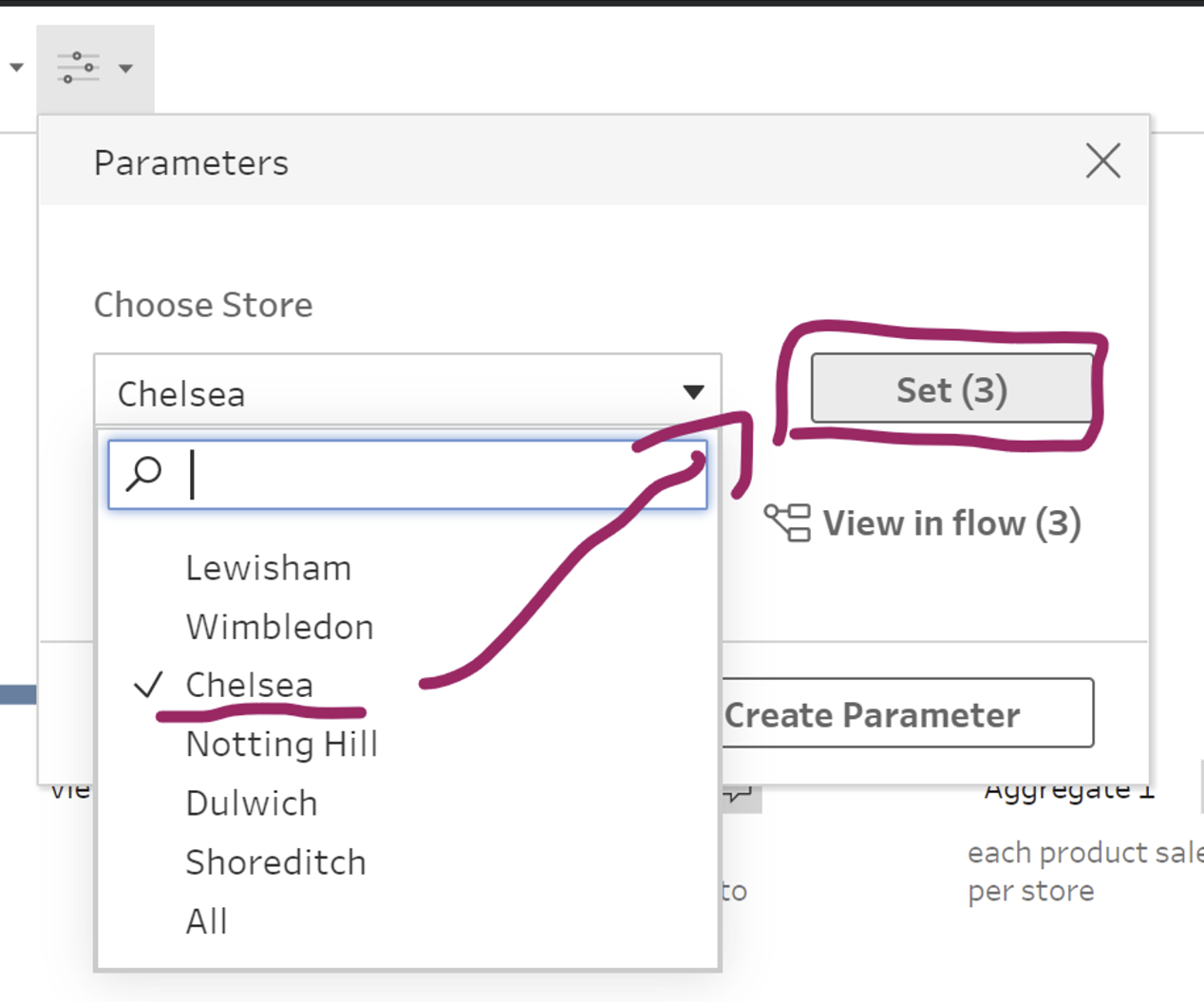This screenshot has height=1002, width=1204.
Task: Click the small arrow at the toolbar's left edge
Action: pos(16,67)
